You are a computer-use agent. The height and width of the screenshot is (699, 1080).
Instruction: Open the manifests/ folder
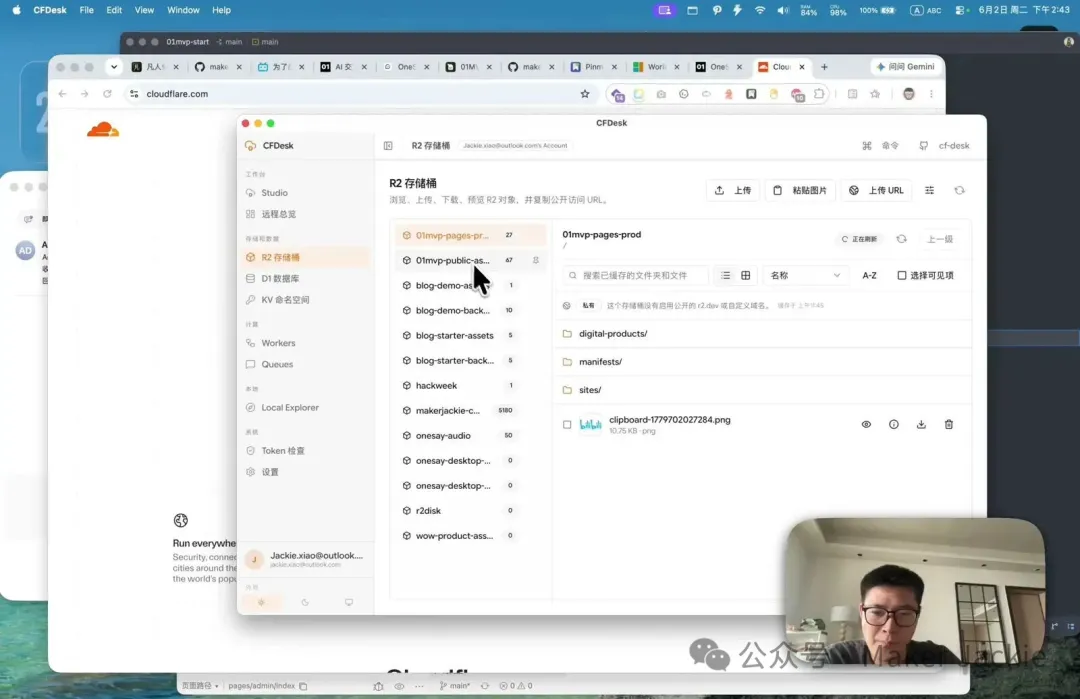pos(763,362)
